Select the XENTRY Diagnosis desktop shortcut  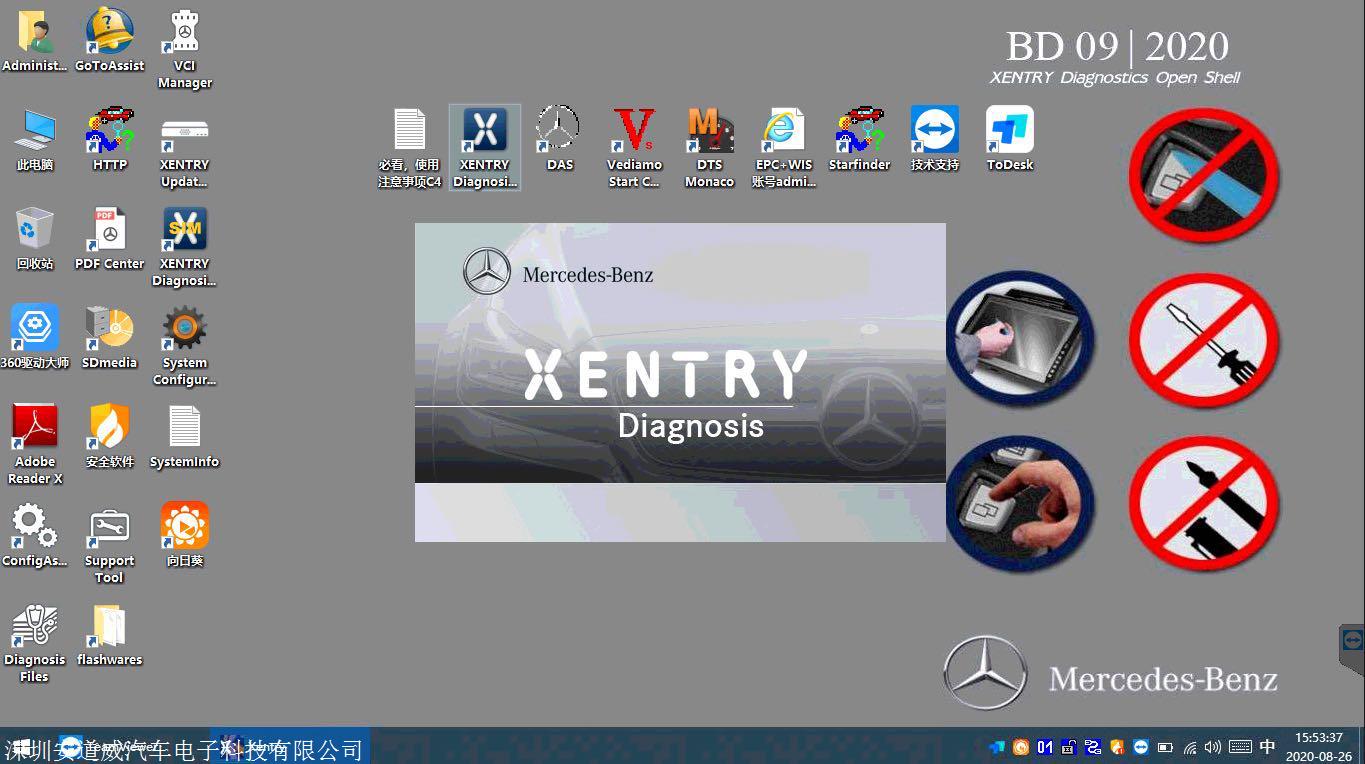(485, 148)
